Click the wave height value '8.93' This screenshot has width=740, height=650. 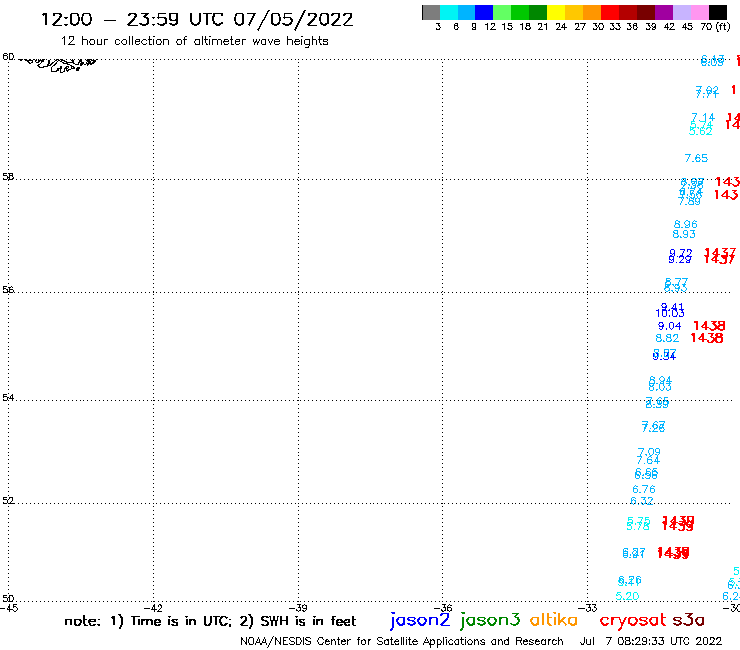click(x=684, y=234)
